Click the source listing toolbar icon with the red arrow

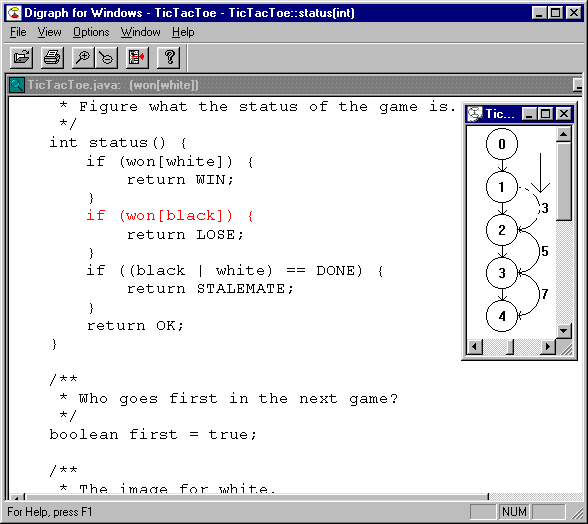pos(137,58)
